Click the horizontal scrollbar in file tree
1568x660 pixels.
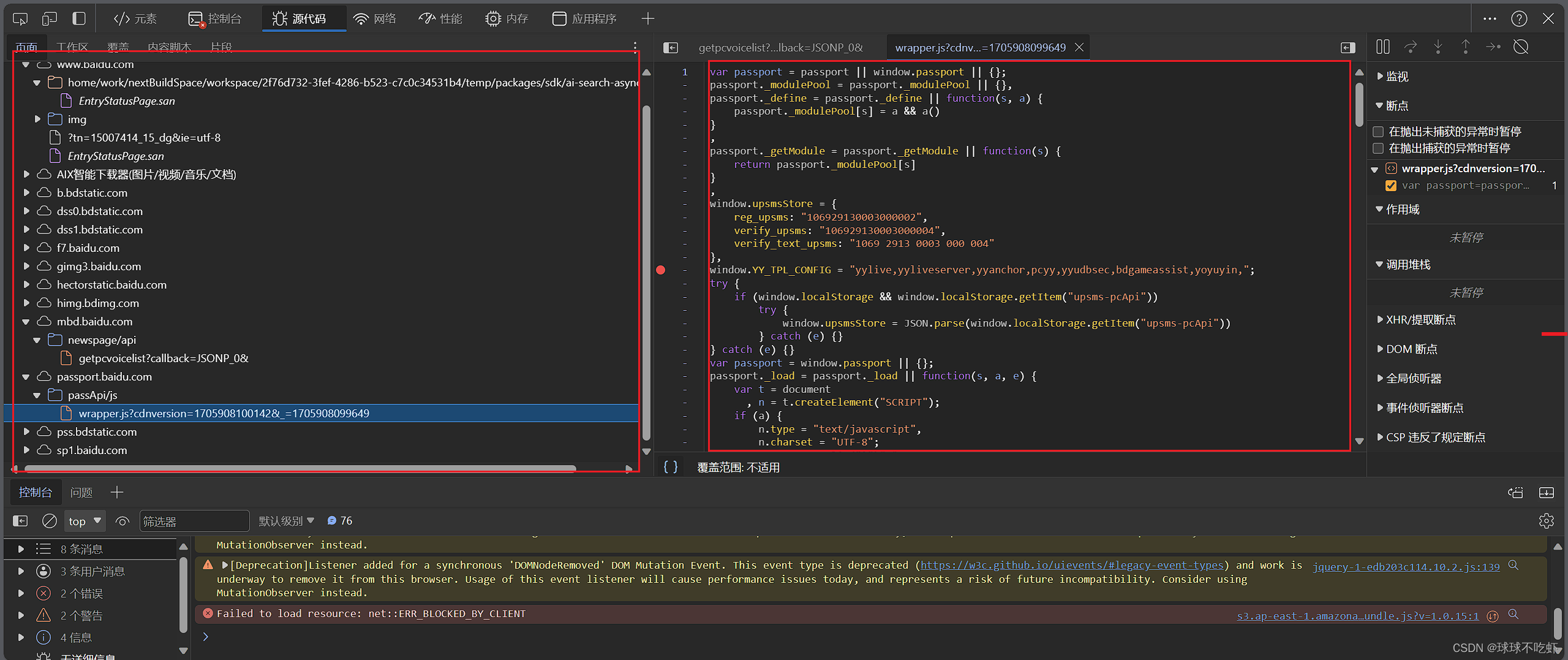point(300,468)
